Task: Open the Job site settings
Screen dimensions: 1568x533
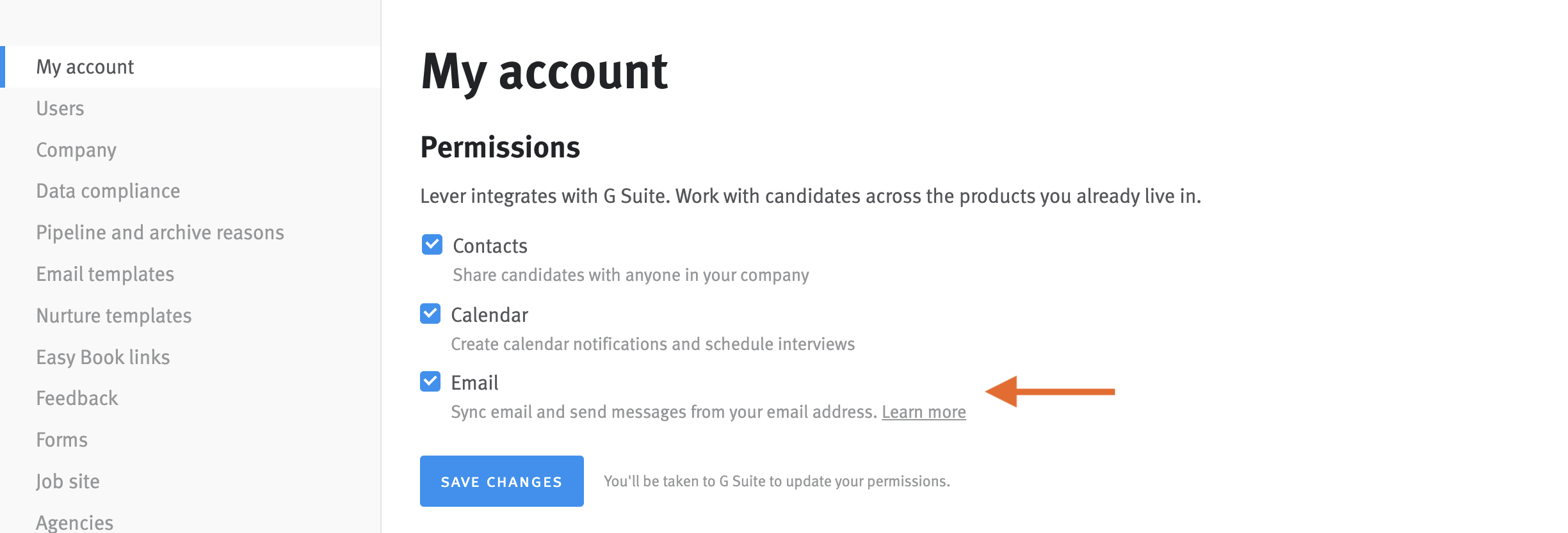Action: point(68,481)
